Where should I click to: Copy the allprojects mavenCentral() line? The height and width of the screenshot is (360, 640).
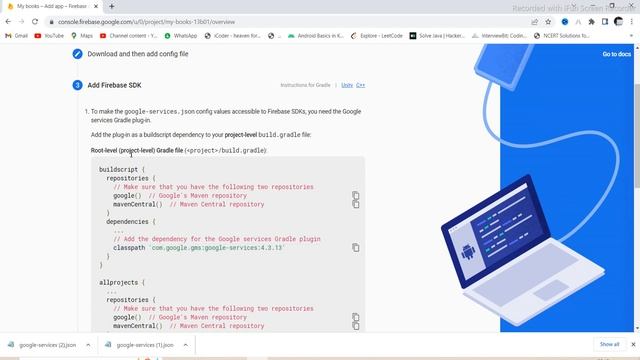coord(356,326)
